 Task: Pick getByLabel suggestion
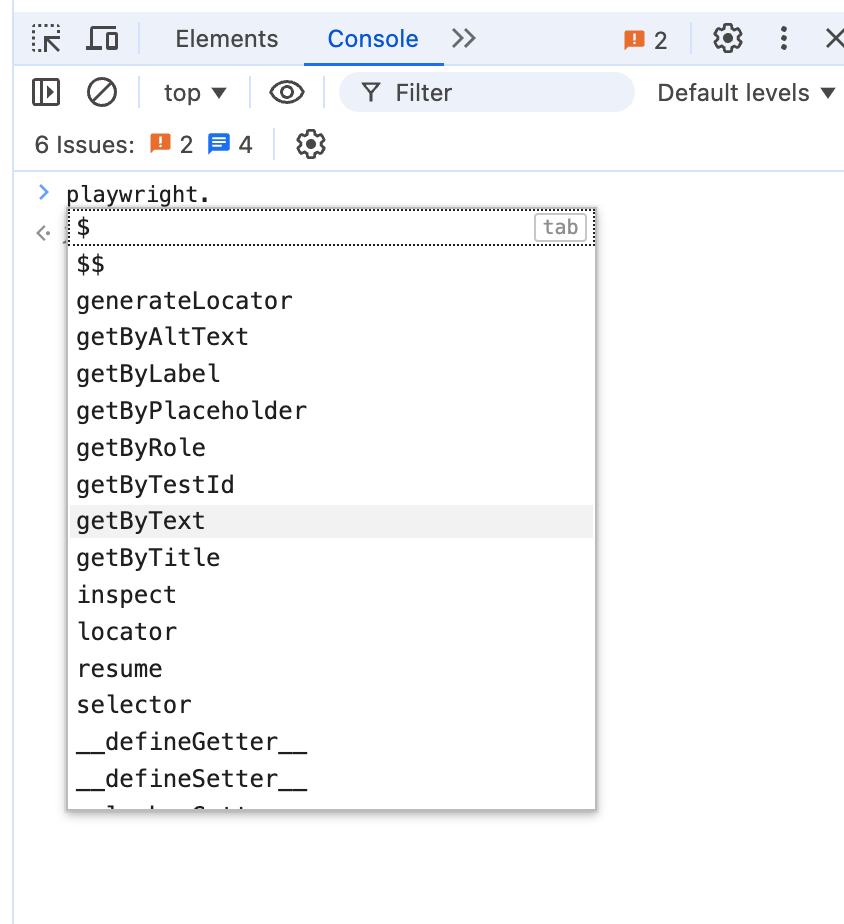pos(332,374)
